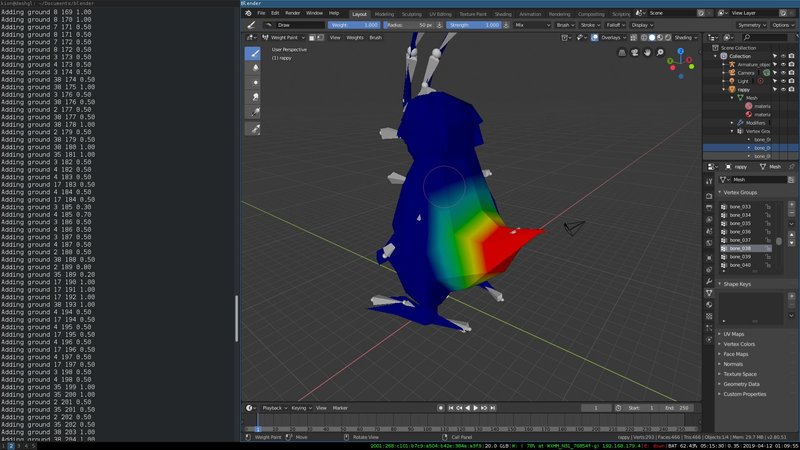Play the animation forward
800x450 pixels.
[x=476, y=408]
